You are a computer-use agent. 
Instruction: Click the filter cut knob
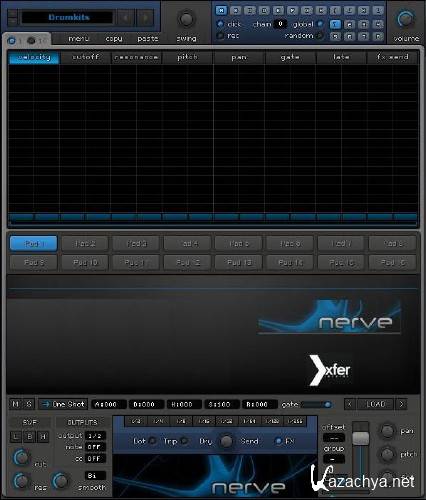(x=21, y=457)
